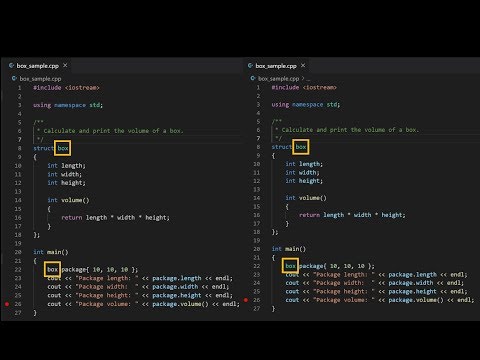
Task: Open the right editor box_sample.cpp breadcrumb
Action: (278, 78)
